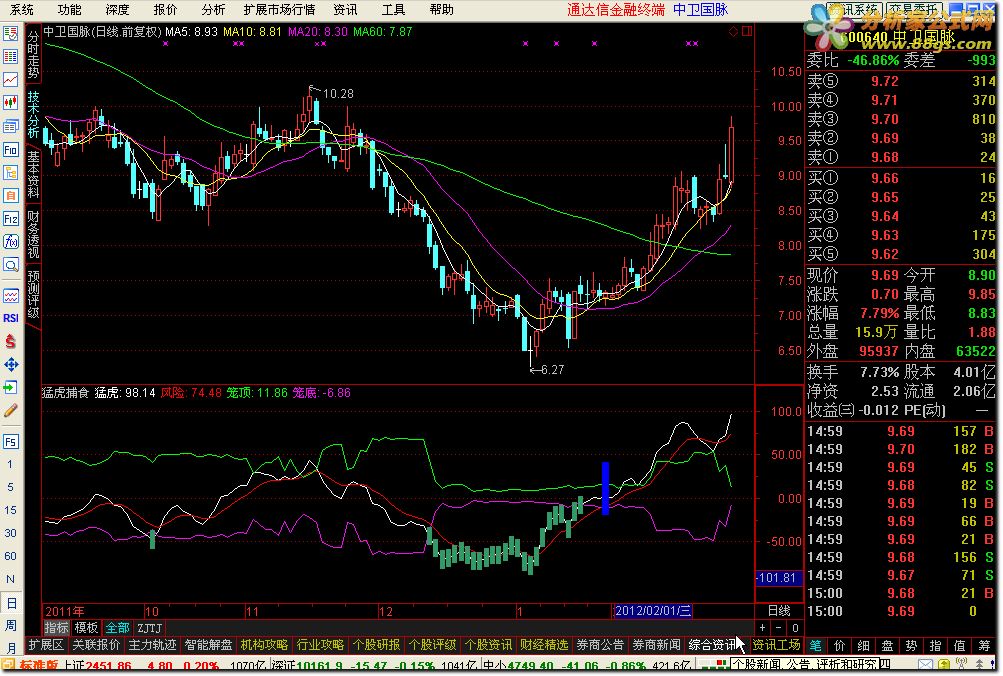Select the 筹 chip distribution tab
1003x676 pixels.
pyautogui.click(x=984, y=645)
